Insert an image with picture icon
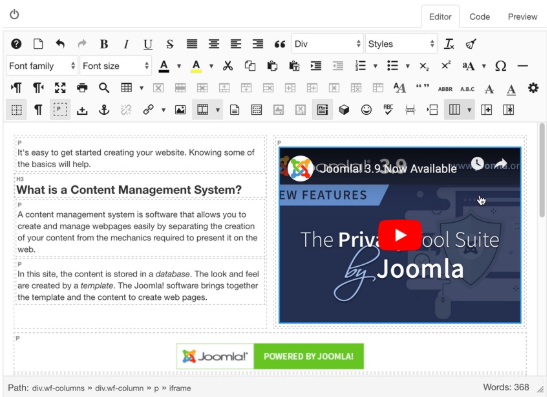Image resolution: width=547 pixels, height=397 pixels. [x=180, y=110]
